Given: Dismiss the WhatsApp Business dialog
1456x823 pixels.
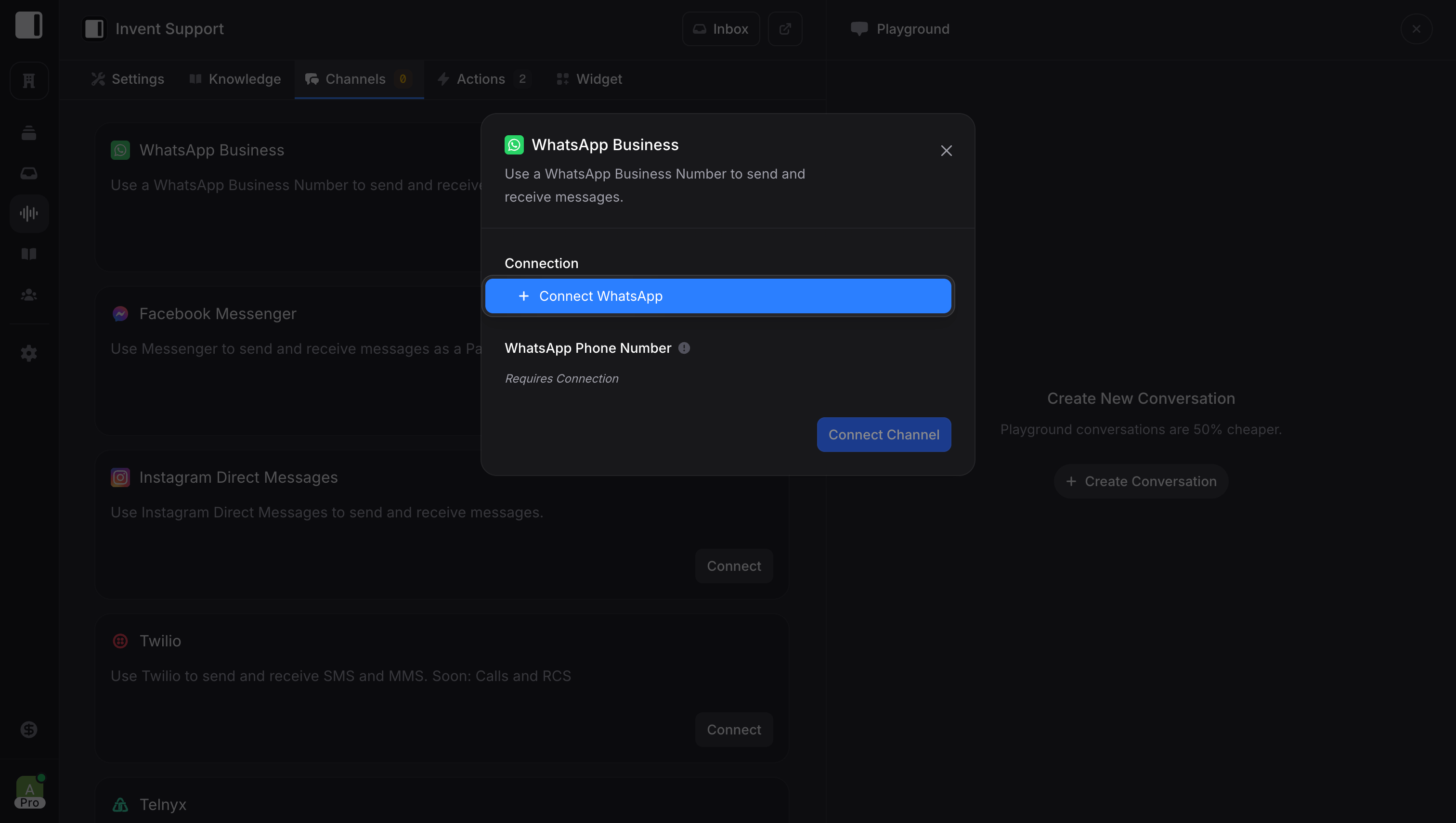Looking at the screenshot, I should click(x=947, y=150).
